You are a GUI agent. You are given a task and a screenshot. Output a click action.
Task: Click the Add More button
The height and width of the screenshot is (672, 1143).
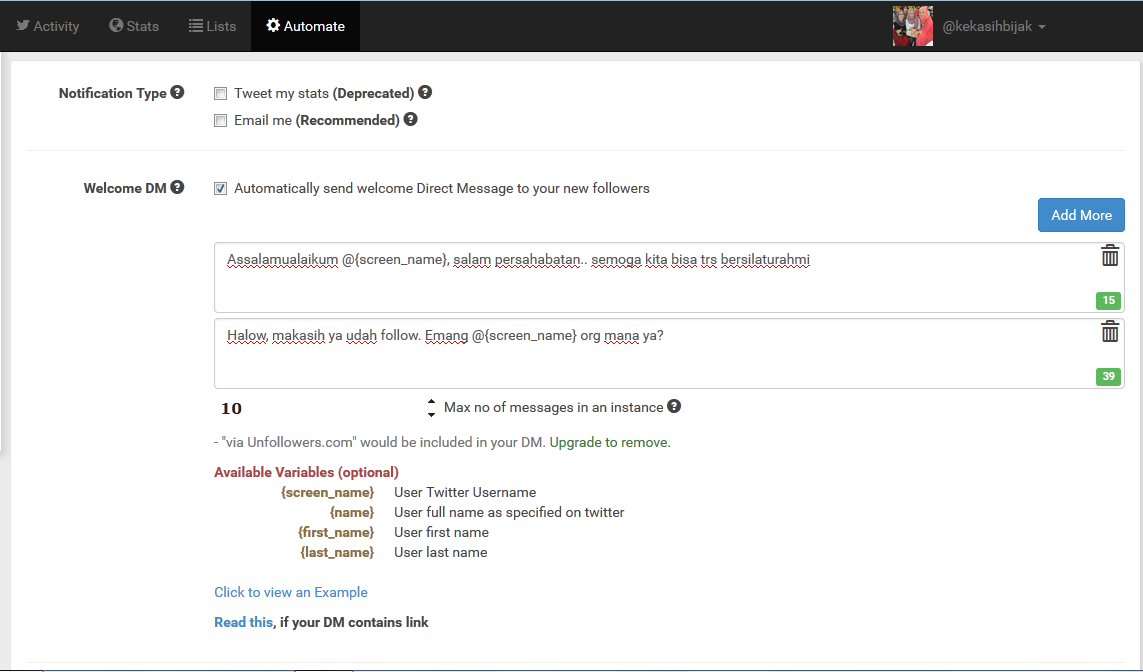click(1081, 214)
